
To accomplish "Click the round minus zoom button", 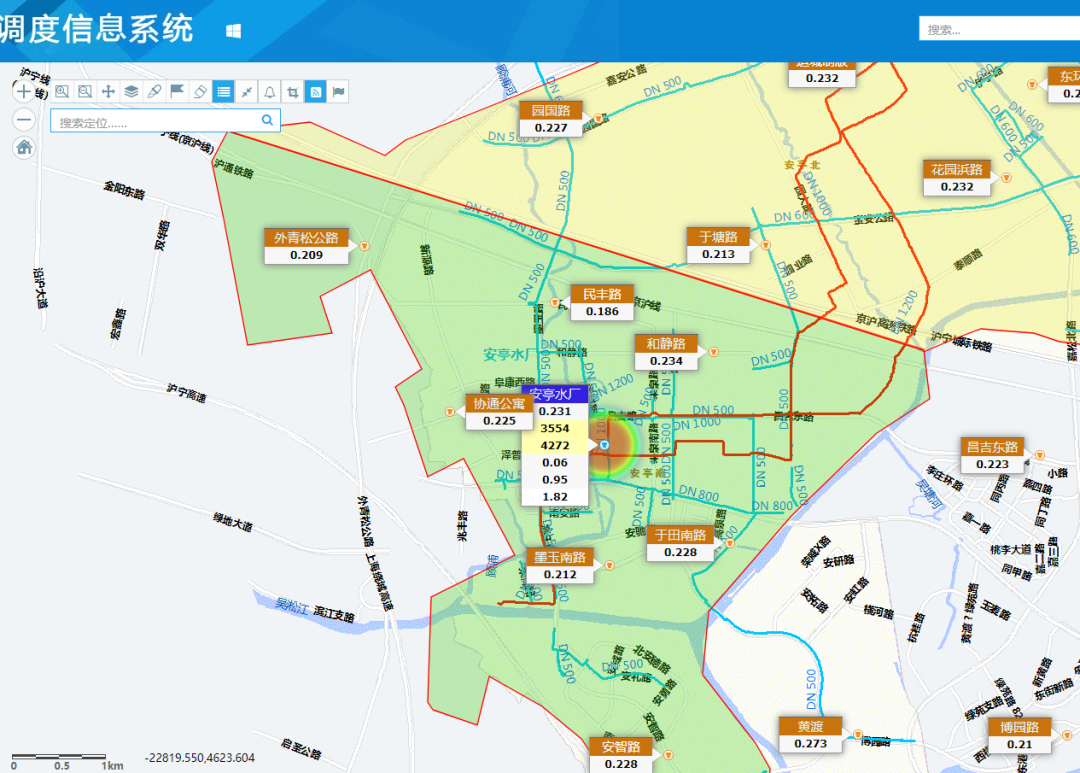I will (x=25, y=119).
